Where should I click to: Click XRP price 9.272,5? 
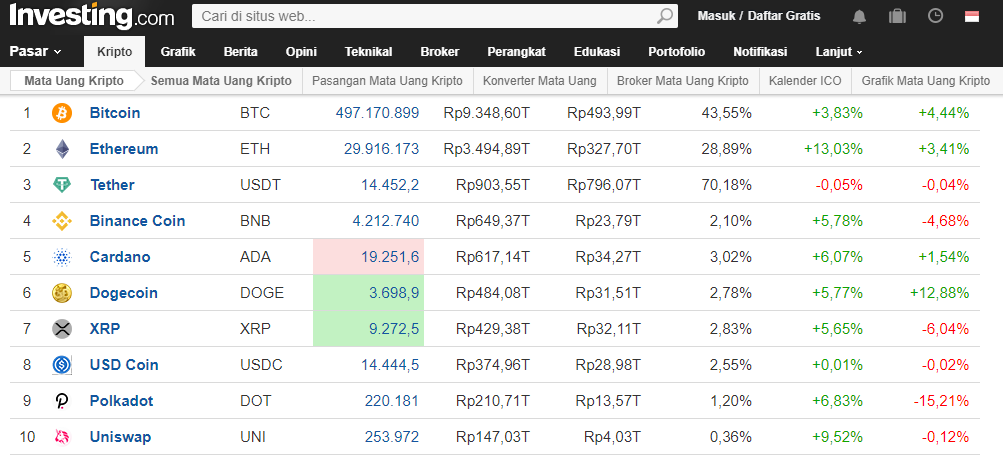[x=394, y=329]
